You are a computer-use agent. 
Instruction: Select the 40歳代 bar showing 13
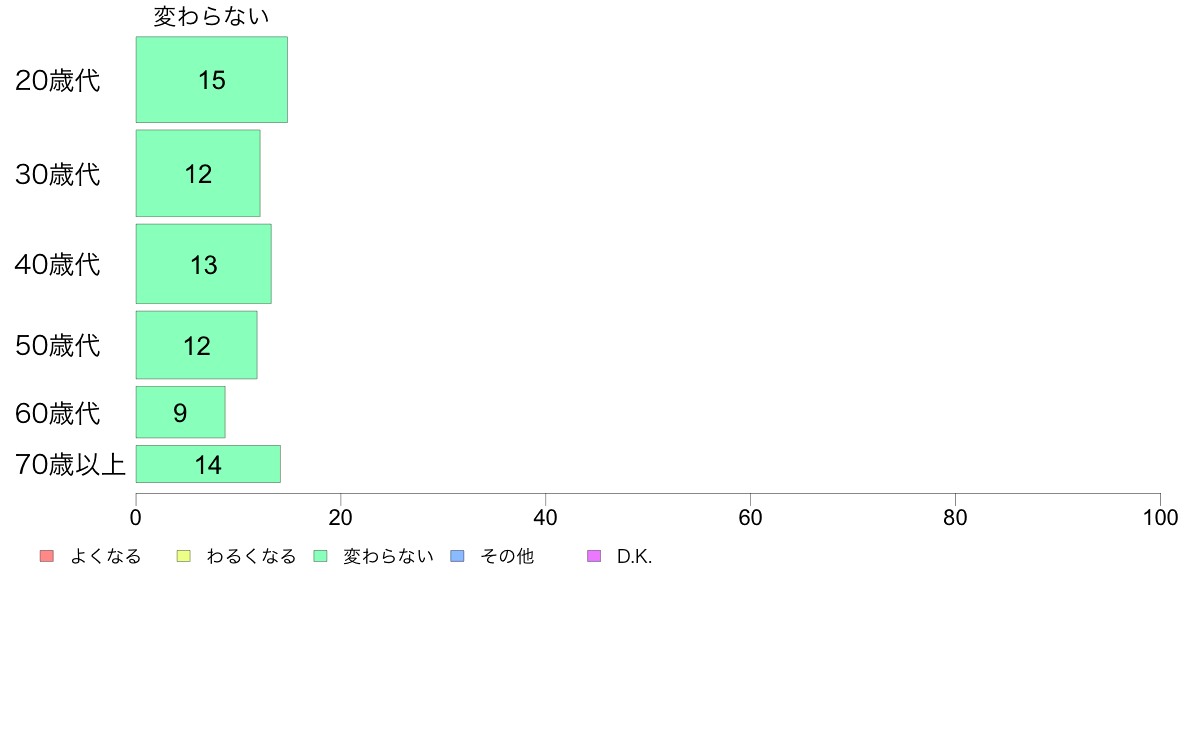(204, 264)
